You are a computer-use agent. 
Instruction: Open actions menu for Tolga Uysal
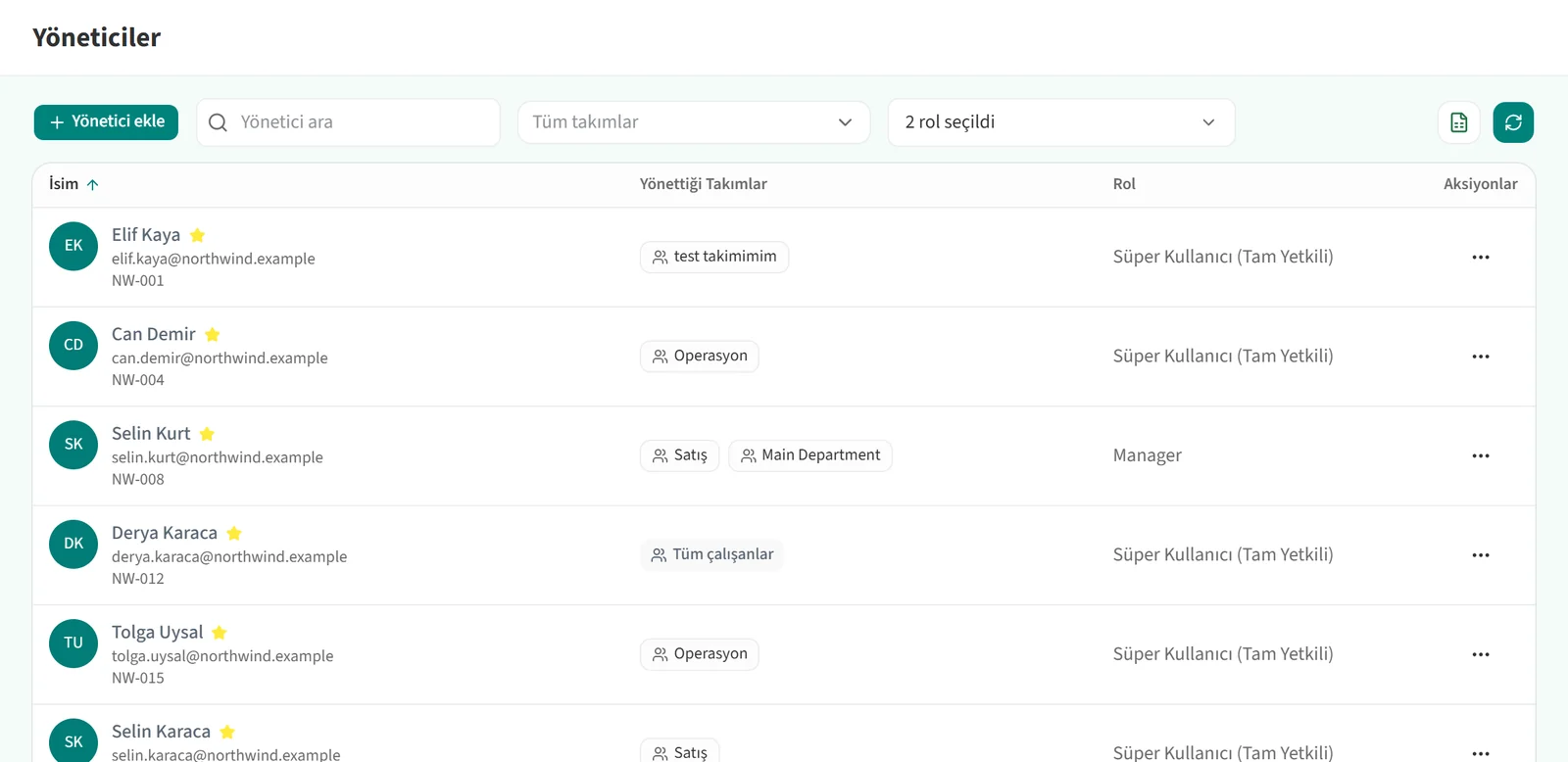click(x=1481, y=654)
